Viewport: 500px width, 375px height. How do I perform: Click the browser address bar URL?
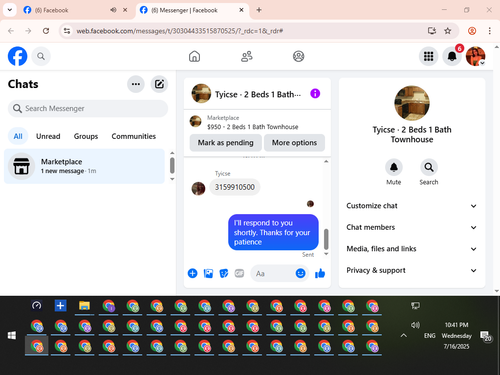click(x=180, y=31)
